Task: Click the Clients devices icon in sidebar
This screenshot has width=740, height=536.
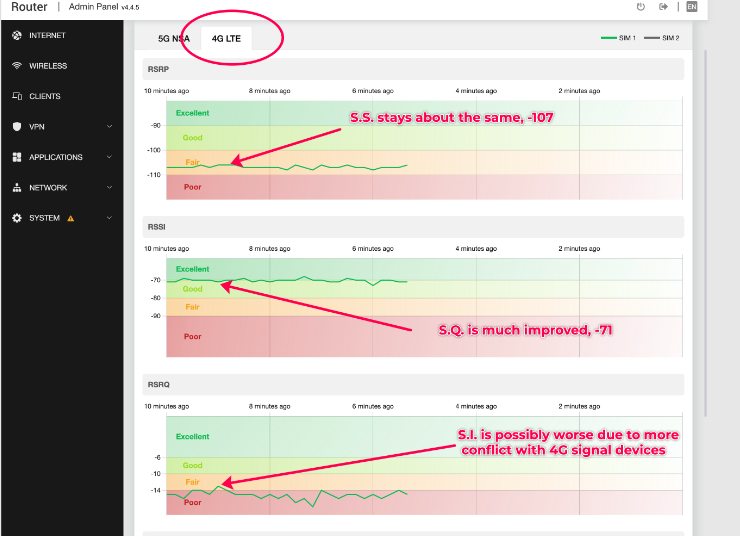Action: tap(17, 96)
